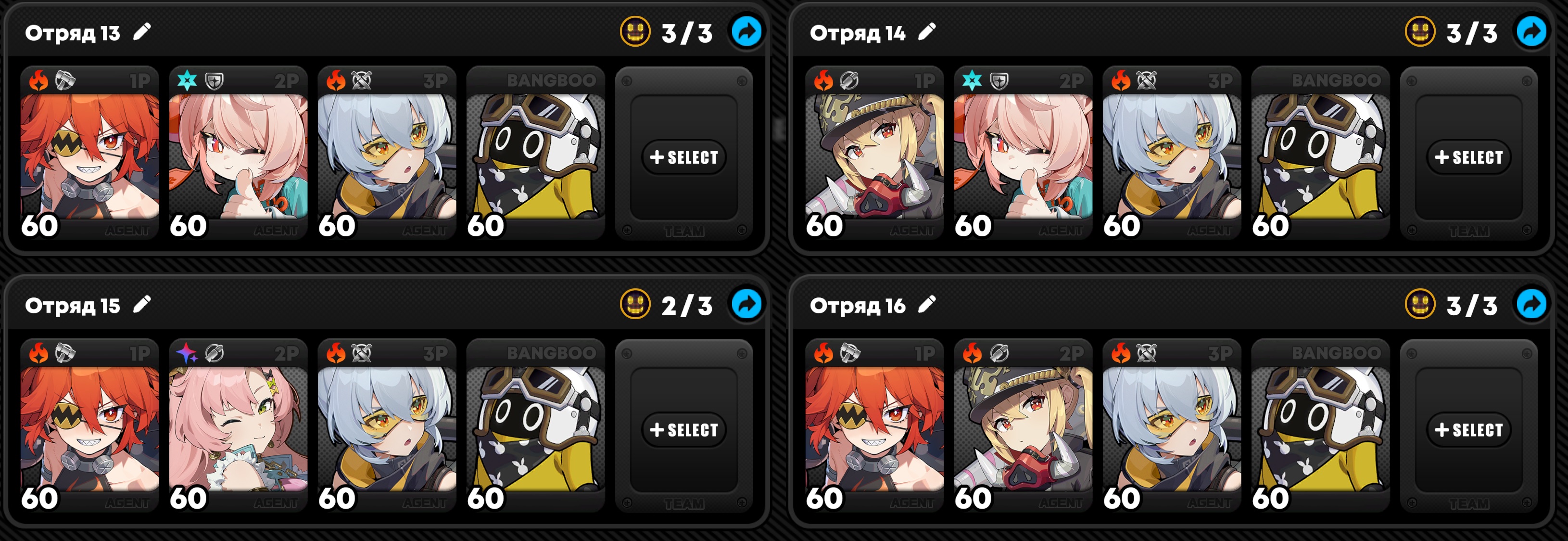Click the share arrow on Отряд 16

click(x=1531, y=304)
